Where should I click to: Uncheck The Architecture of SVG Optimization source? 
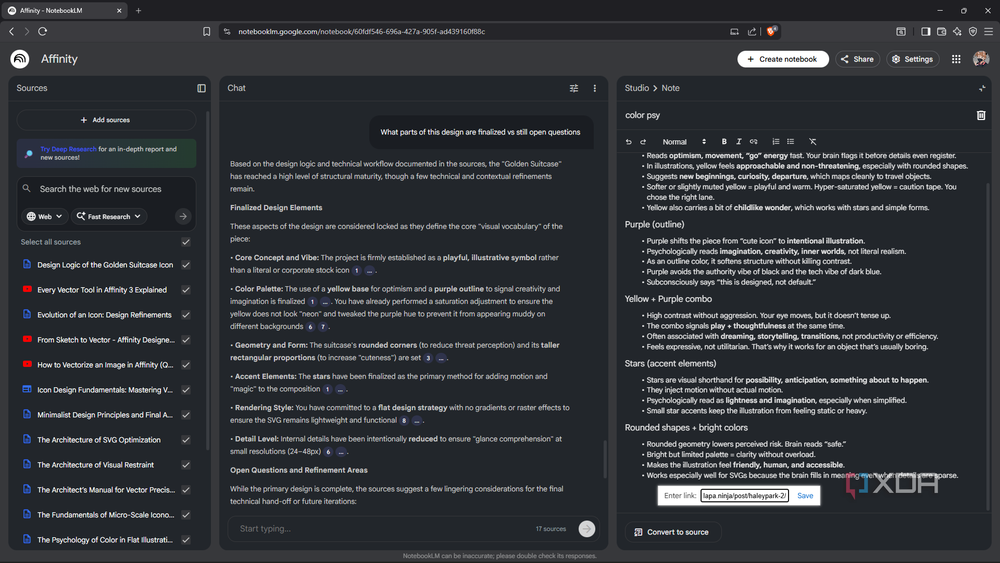tap(186, 440)
